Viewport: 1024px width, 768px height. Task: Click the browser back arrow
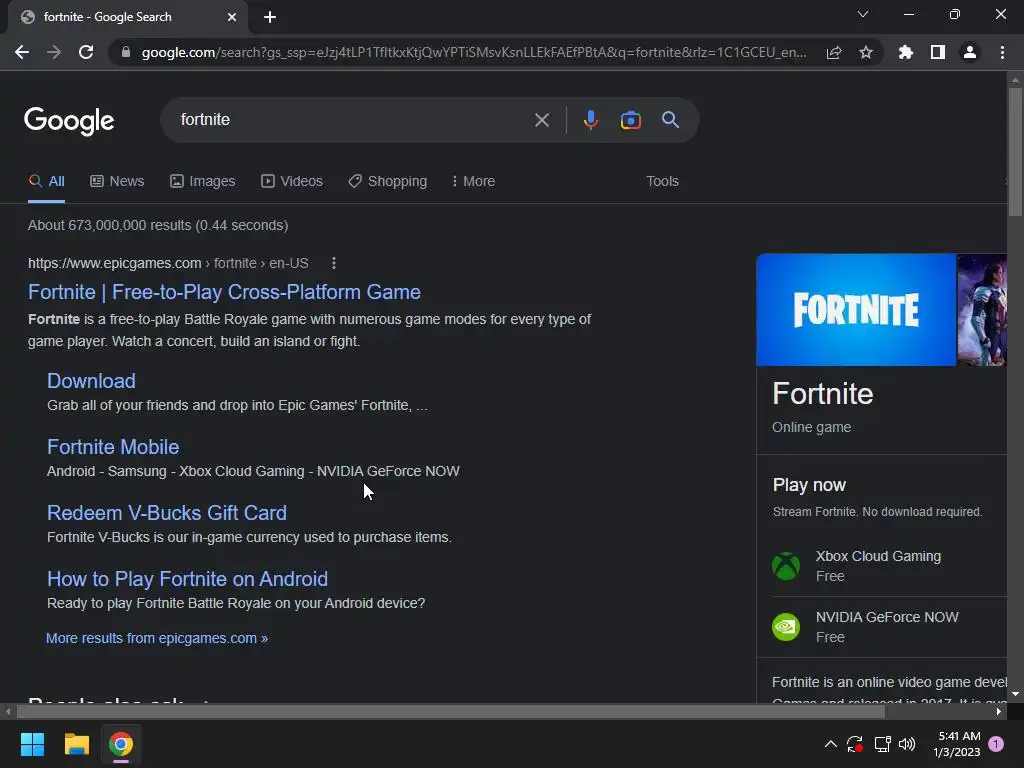pyautogui.click(x=22, y=52)
